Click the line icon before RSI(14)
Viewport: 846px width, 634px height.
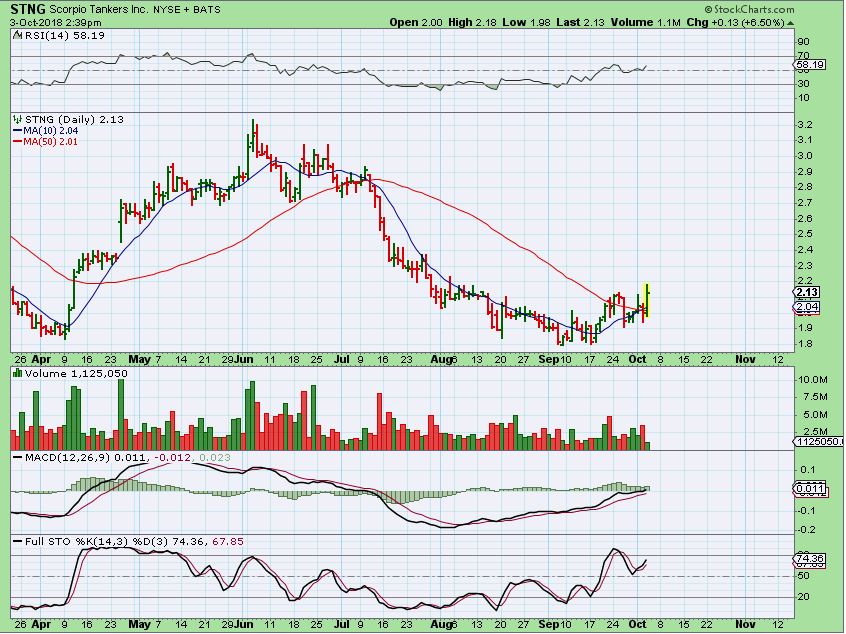18,36
